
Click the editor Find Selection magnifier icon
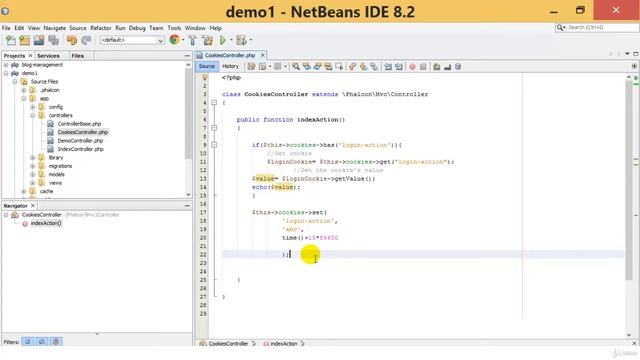[x=296, y=67]
